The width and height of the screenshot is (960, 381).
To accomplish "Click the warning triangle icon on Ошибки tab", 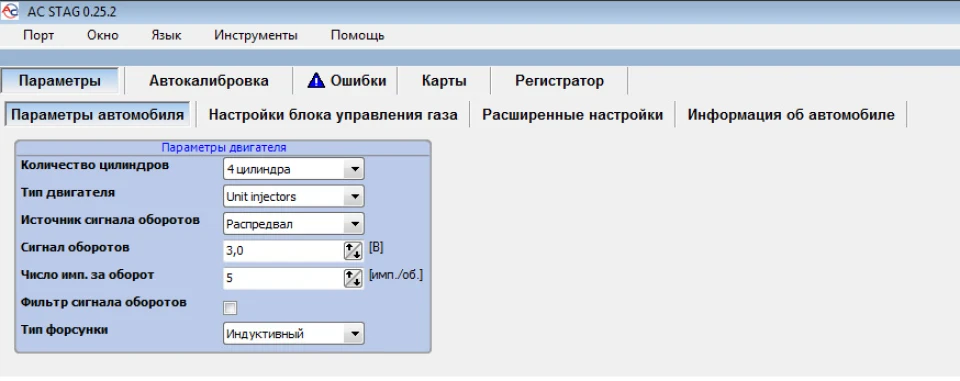I will 316,80.
